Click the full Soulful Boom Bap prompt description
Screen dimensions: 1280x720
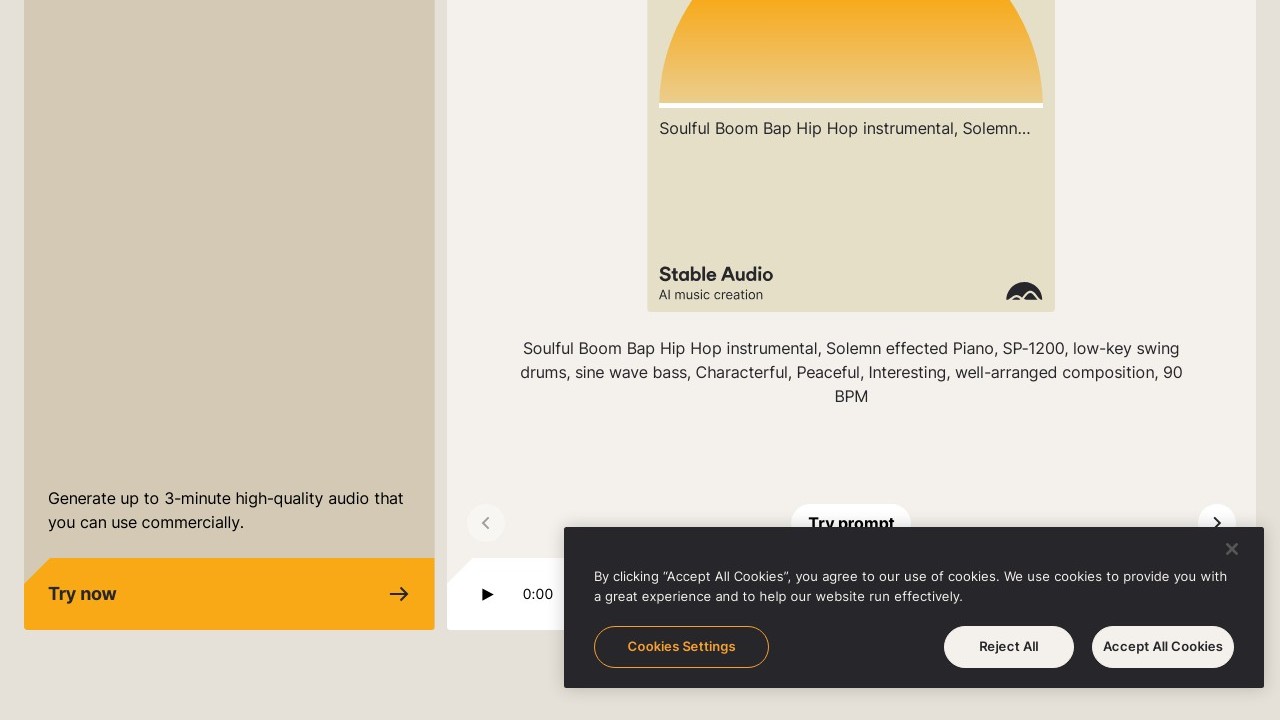coord(851,372)
